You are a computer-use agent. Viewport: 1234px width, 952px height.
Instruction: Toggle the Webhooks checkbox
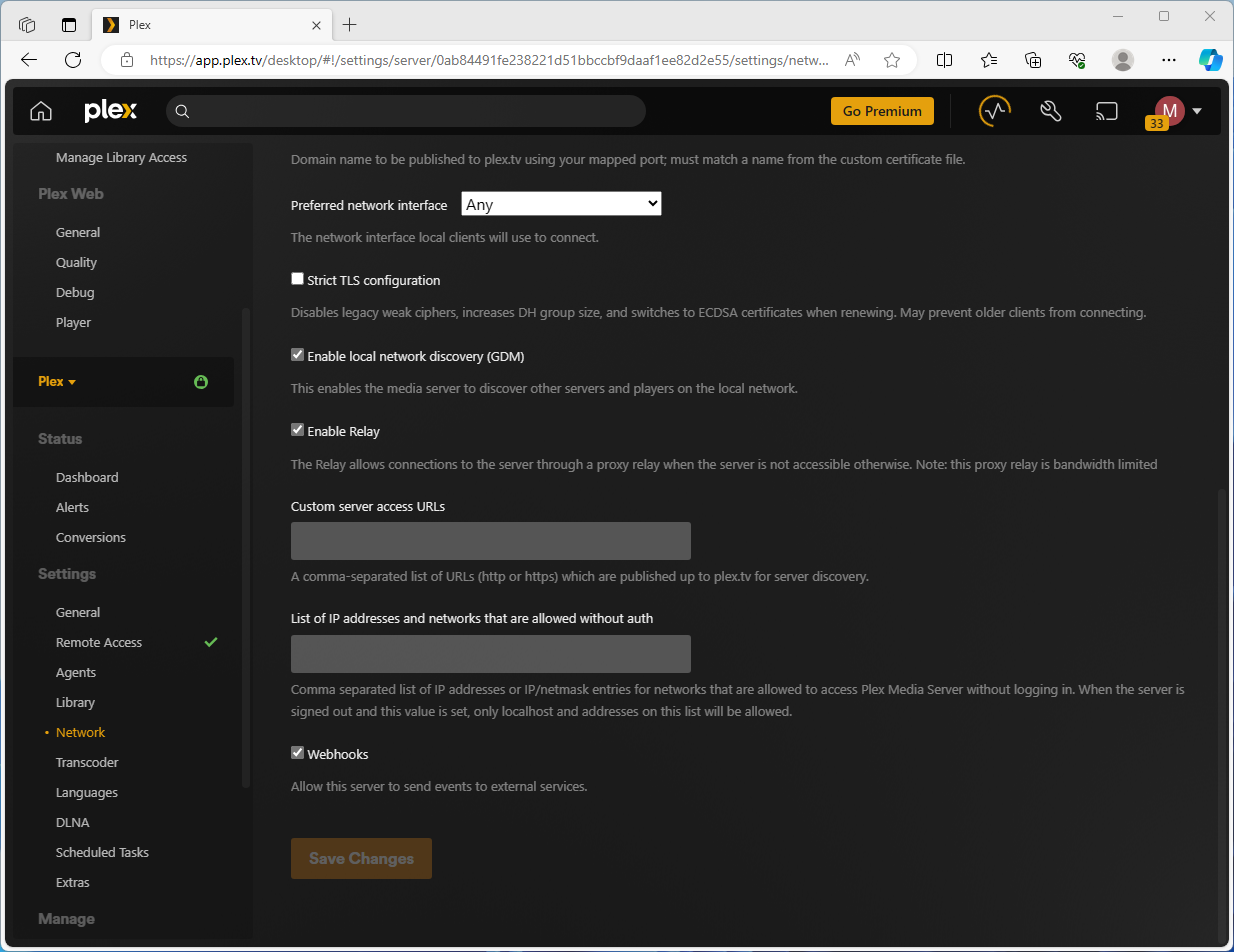[x=297, y=753]
